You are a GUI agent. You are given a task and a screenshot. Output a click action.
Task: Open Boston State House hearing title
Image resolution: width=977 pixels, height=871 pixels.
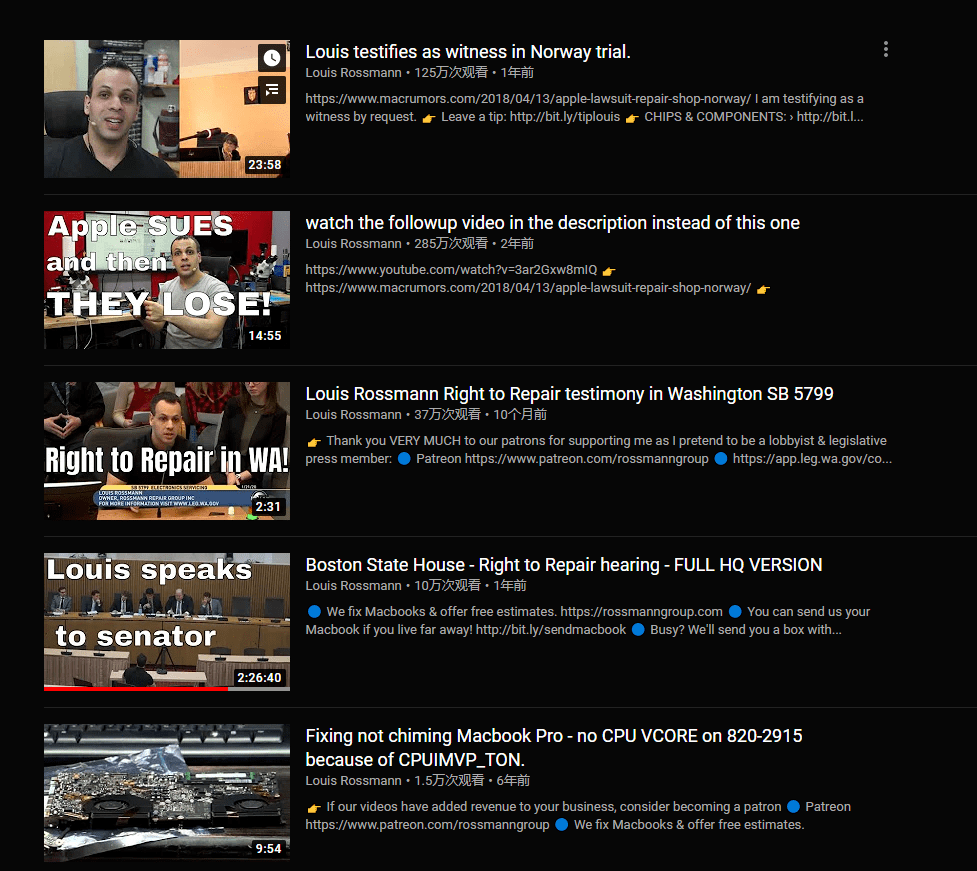coord(564,565)
